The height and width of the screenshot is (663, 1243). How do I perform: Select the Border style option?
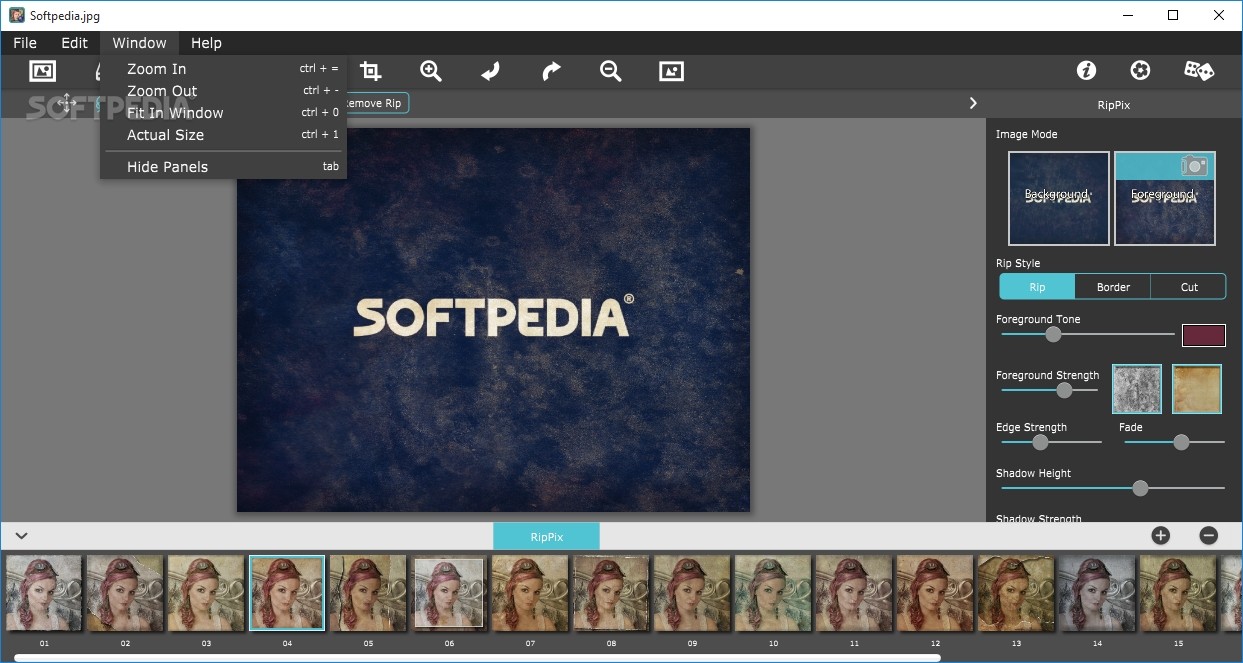pos(1113,287)
